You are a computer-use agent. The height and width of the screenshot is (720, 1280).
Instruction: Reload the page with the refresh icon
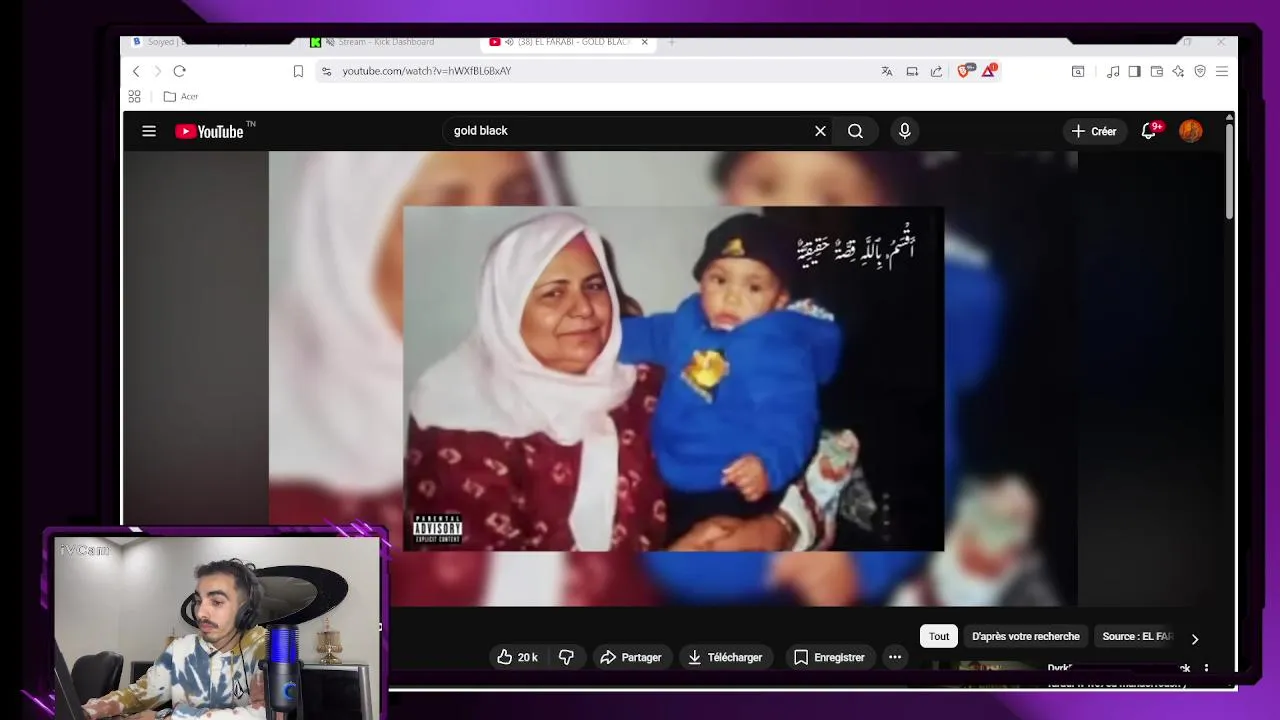click(x=179, y=71)
